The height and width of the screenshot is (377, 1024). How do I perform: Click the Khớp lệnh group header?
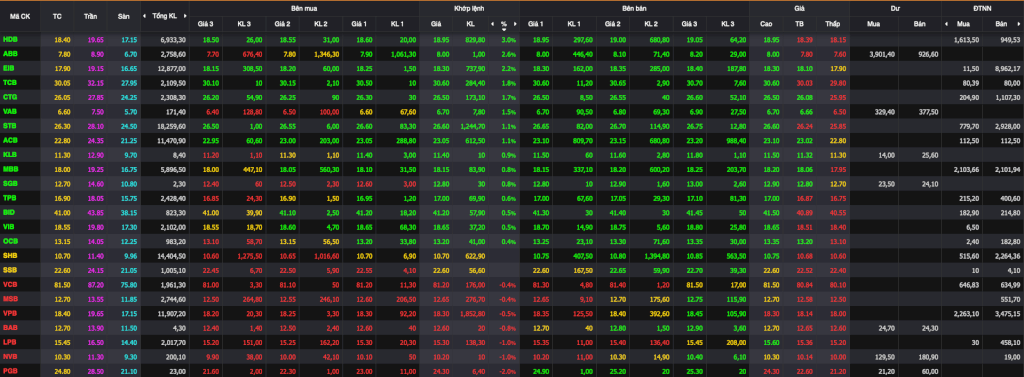[470, 8]
